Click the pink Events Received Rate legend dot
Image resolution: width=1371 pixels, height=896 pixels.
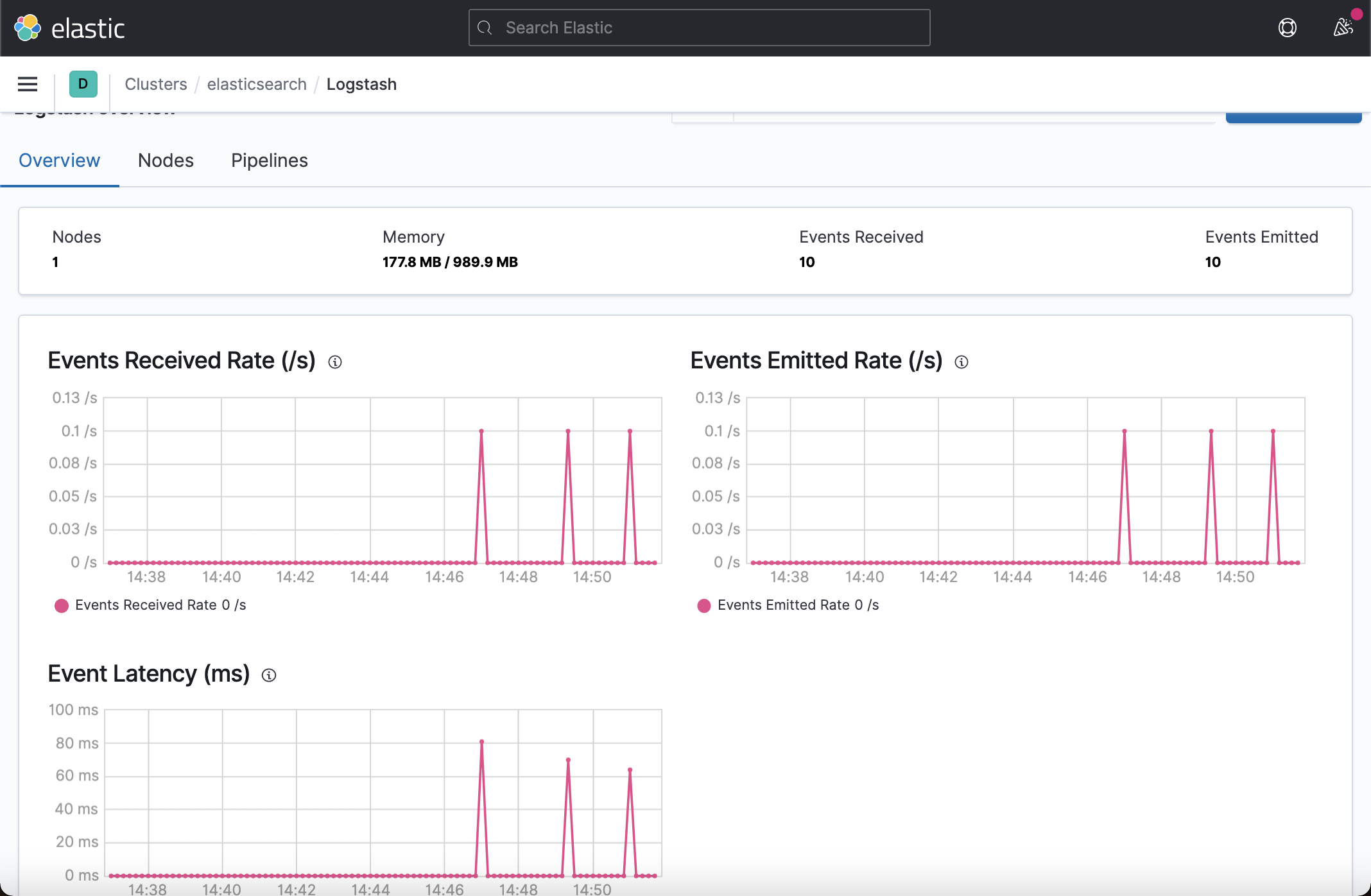62,606
